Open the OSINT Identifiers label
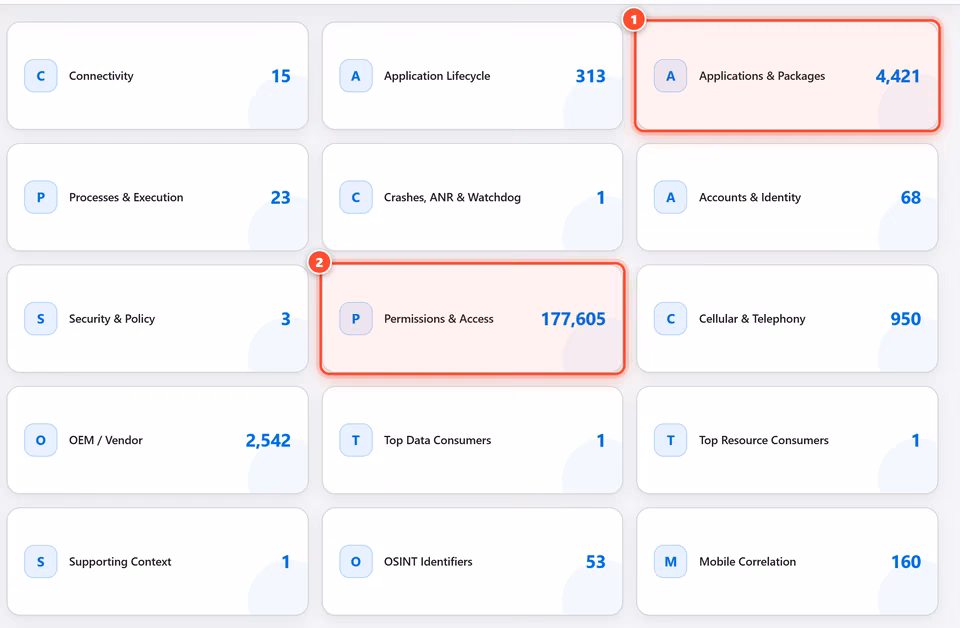The height and width of the screenshot is (628, 960). point(428,561)
